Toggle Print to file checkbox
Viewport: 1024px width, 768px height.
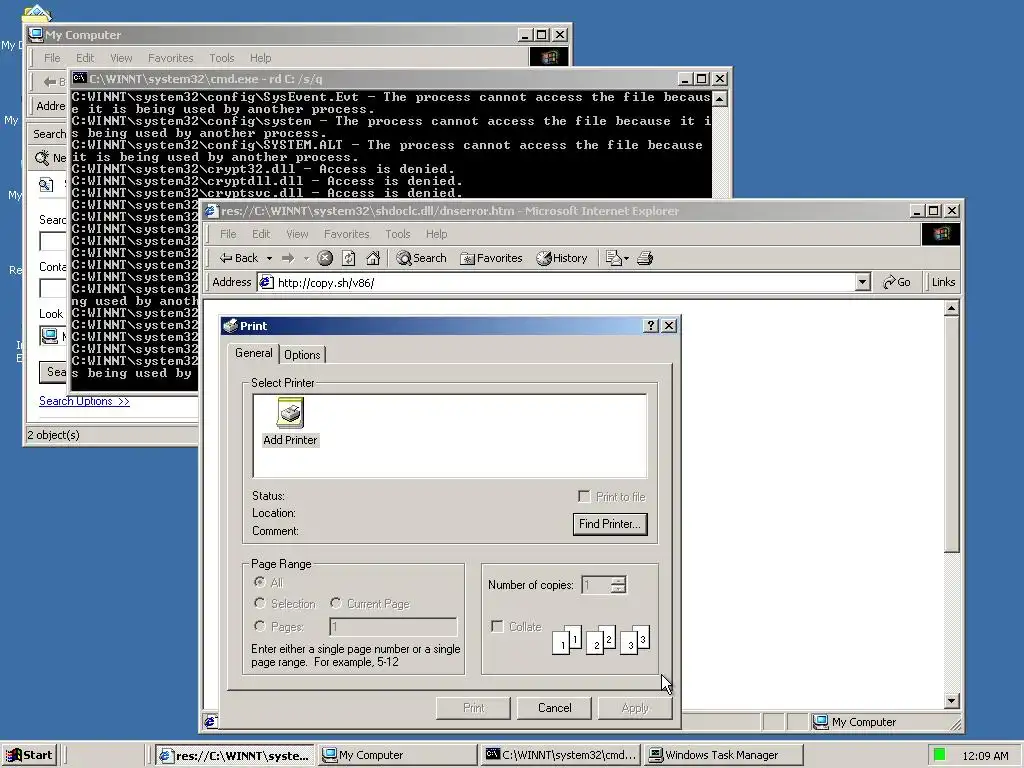584,496
